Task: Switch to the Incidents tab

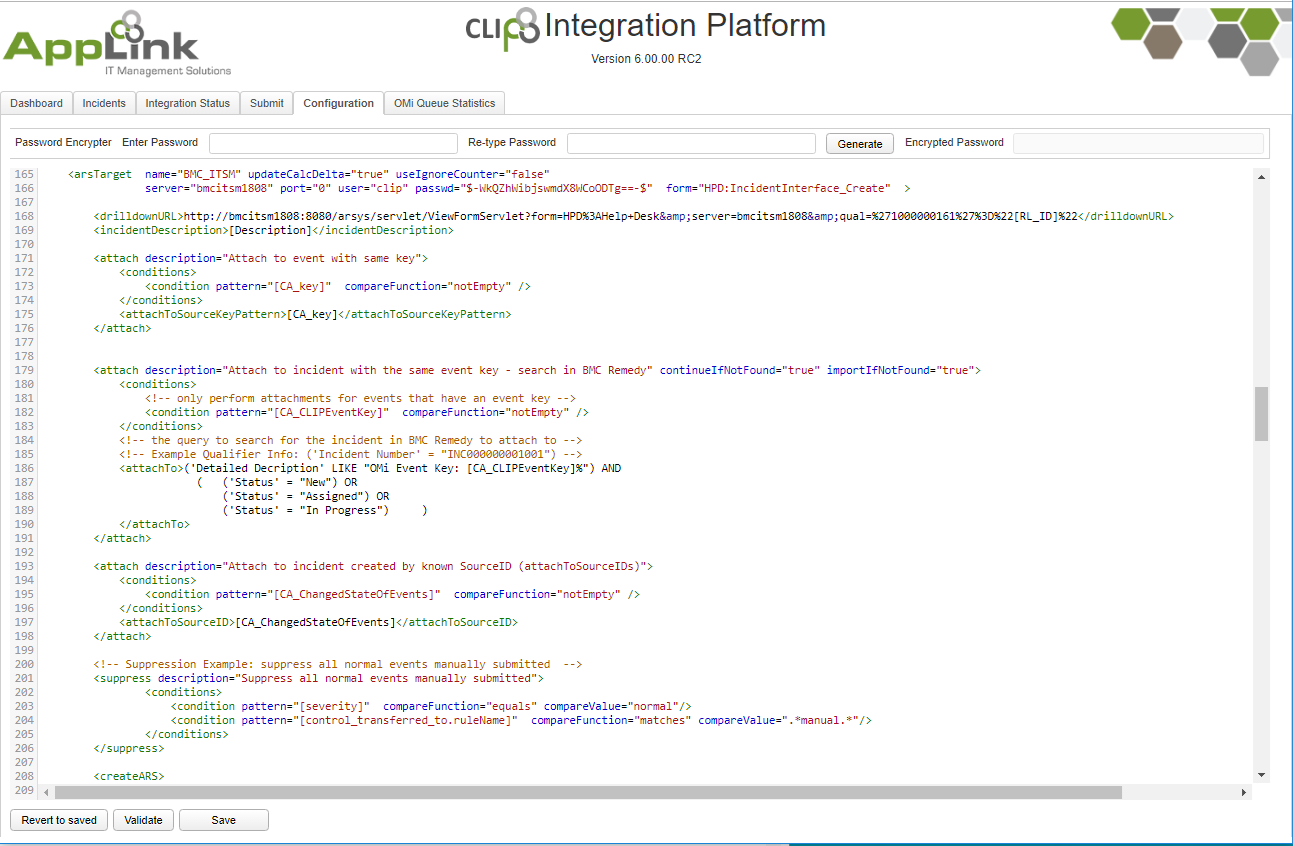Action: [x=104, y=103]
